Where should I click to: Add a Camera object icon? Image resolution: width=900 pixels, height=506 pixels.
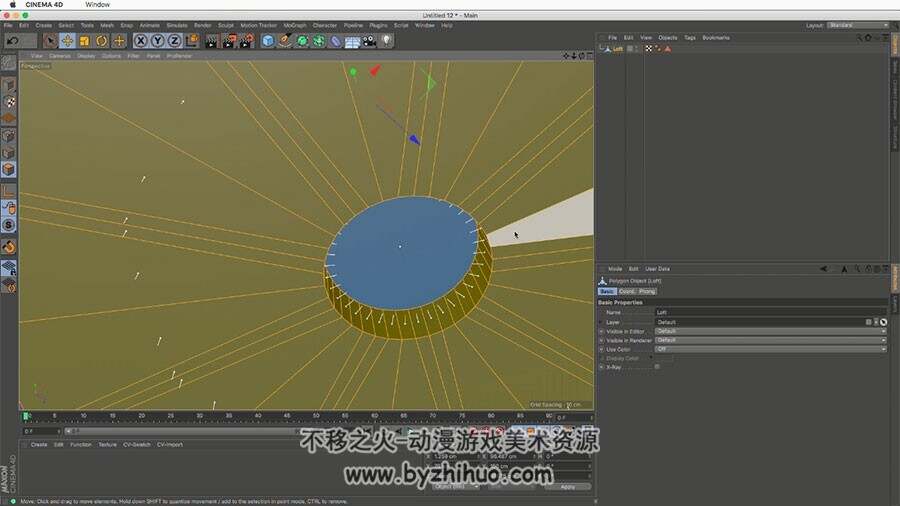pos(369,41)
